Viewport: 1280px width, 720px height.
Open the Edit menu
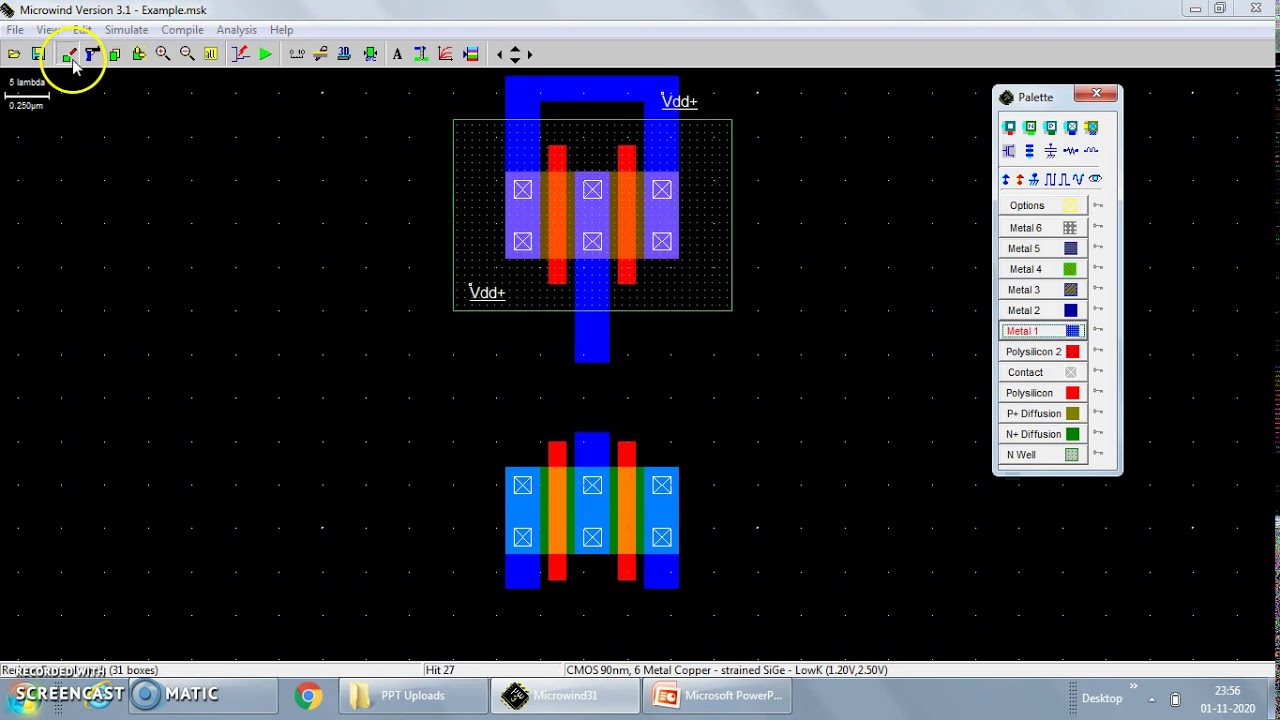(x=82, y=30)
